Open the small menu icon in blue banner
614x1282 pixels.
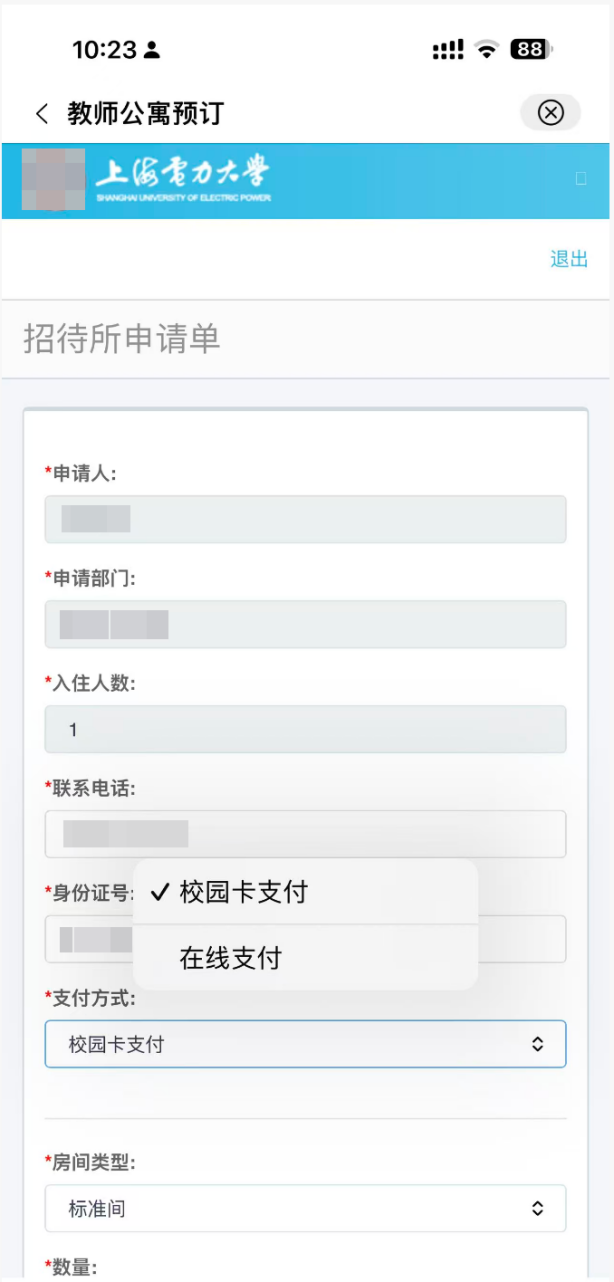(581, 179)
